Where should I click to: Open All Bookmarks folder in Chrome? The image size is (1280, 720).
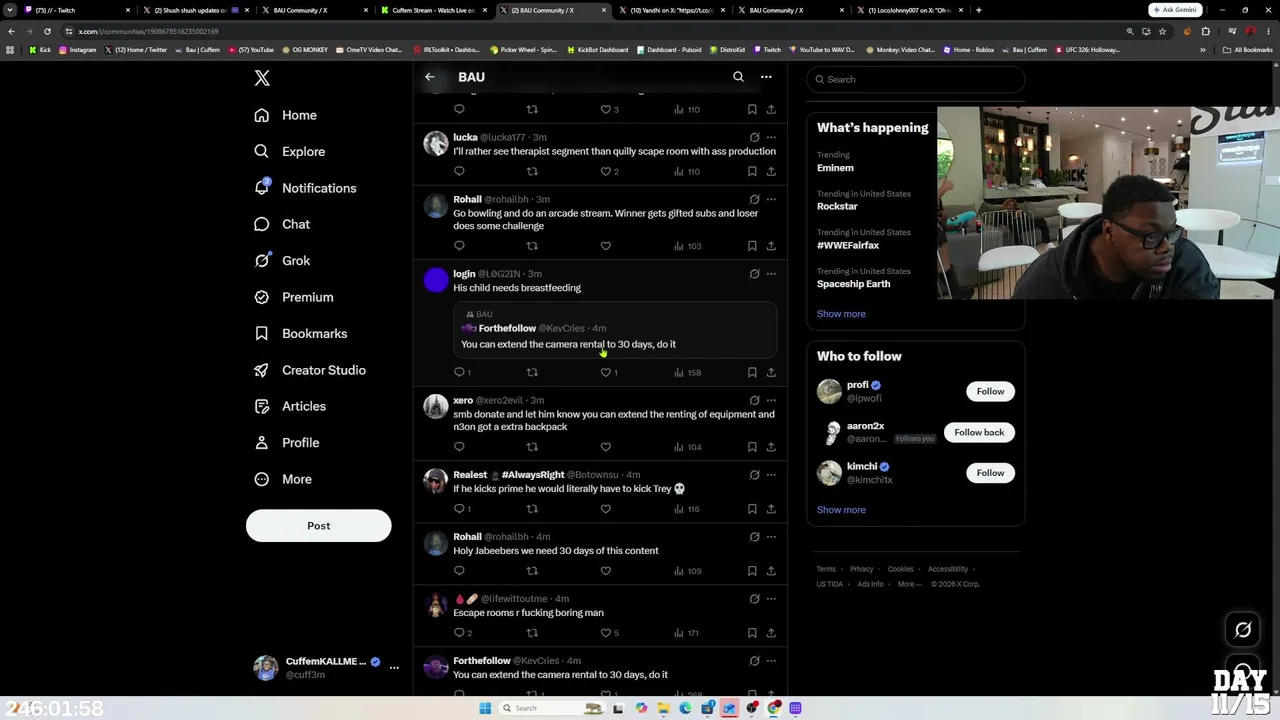coord(1248,50)
